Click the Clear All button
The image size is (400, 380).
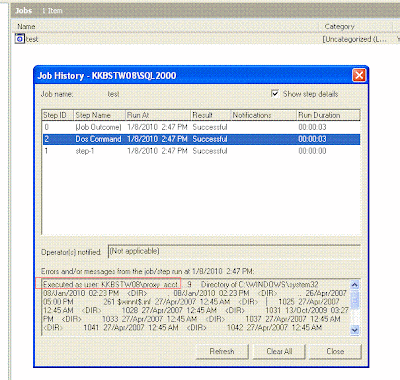(279, 351)
